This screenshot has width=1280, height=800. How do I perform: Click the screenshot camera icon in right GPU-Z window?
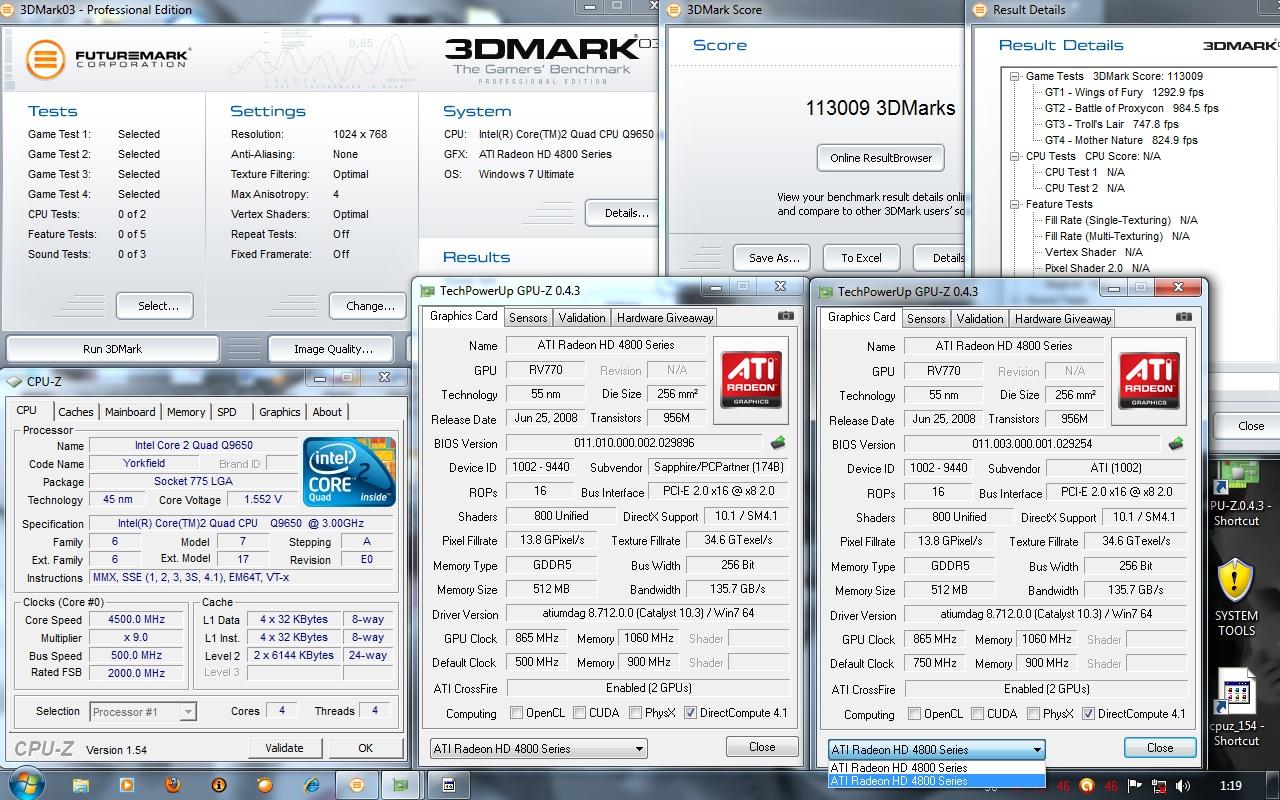pyautogui.click(x=1184, y=317)
